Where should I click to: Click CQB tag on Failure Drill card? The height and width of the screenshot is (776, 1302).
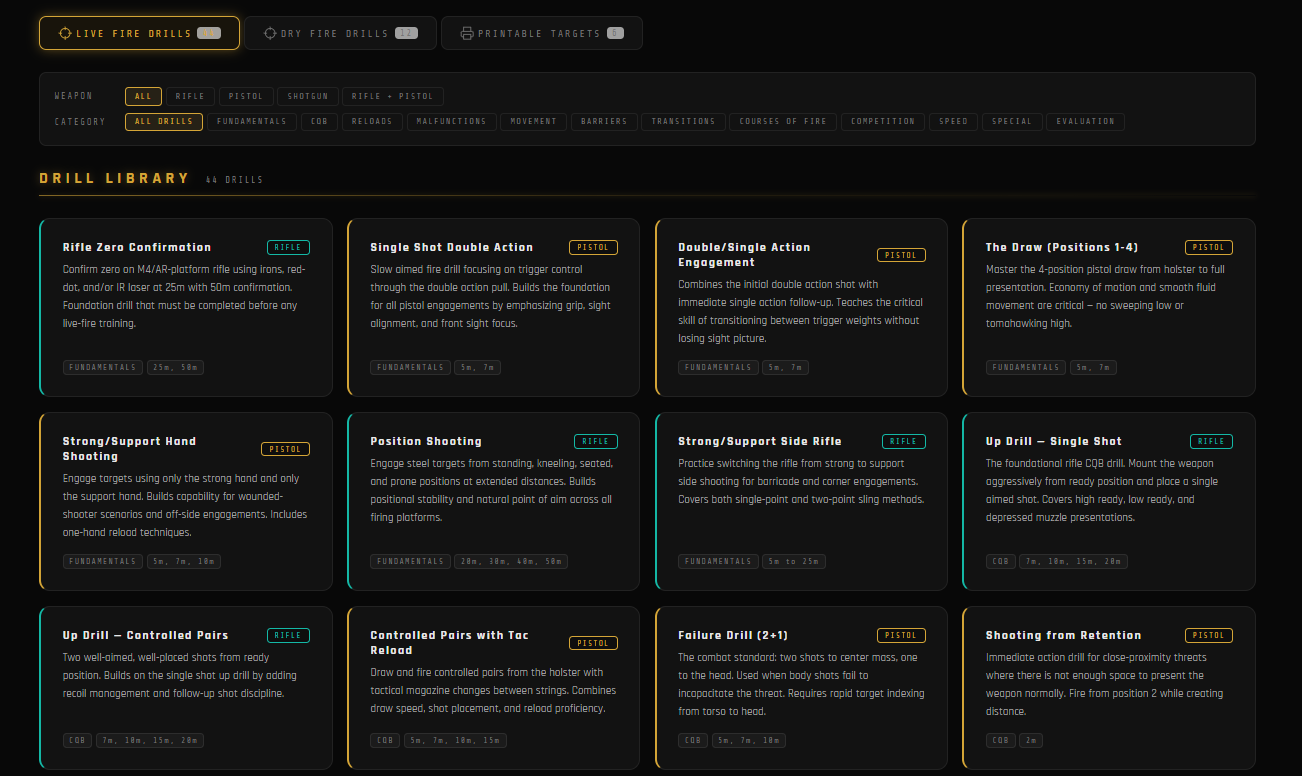coord(693,740)
